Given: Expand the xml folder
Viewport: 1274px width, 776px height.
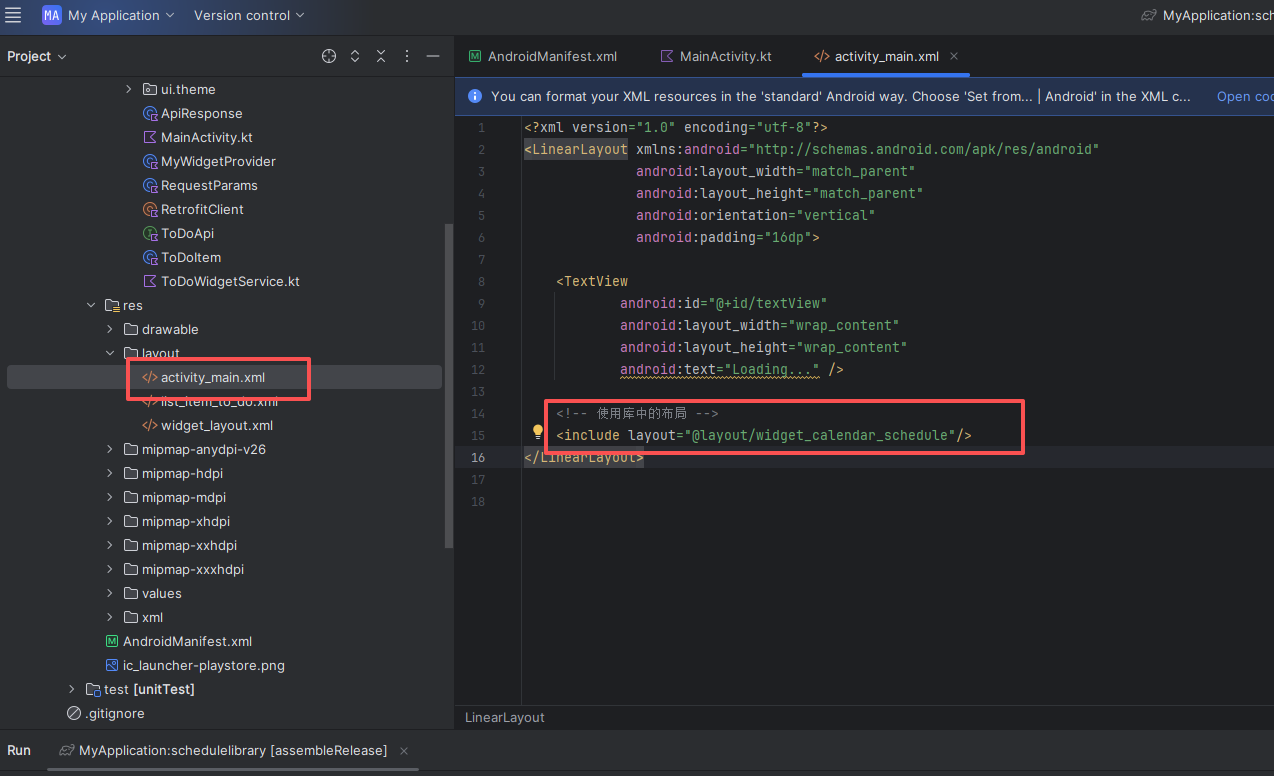Looking at the screenshot, I should pyautogui.click(x=110, y=617).
